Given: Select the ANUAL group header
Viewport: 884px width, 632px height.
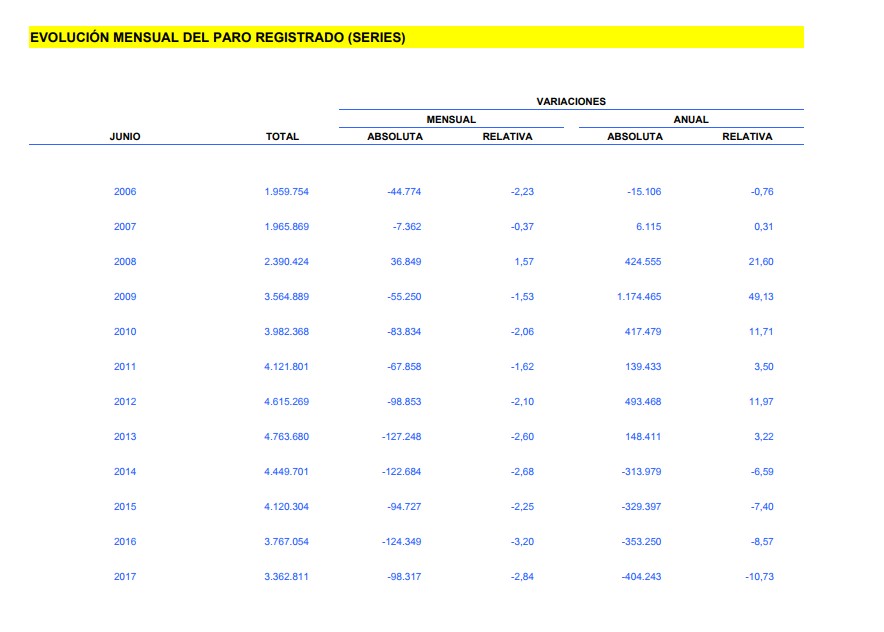Looking at the screenshot, I should pos(690,119).
